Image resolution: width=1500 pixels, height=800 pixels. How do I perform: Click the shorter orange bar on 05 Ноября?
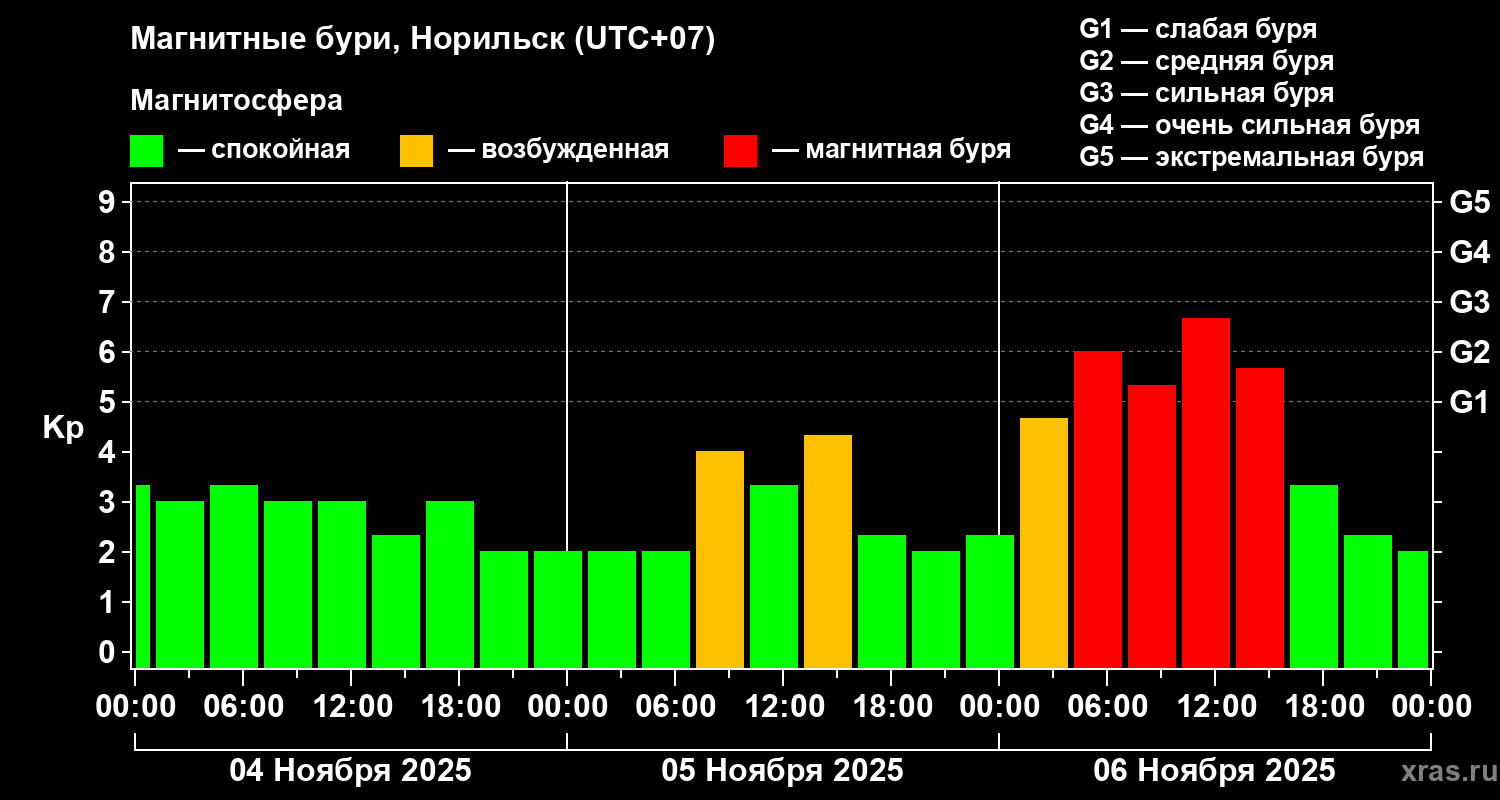[720, 560]
